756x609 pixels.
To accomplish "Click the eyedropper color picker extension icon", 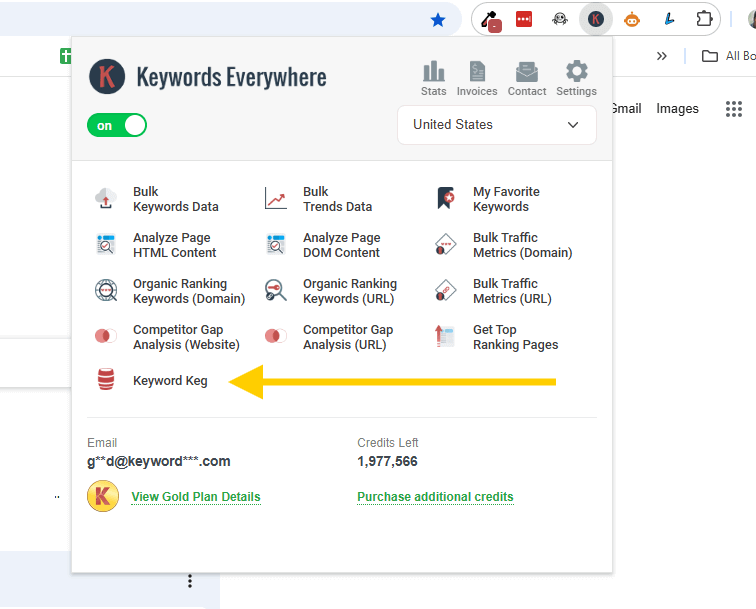I will [x=491, y=21].
